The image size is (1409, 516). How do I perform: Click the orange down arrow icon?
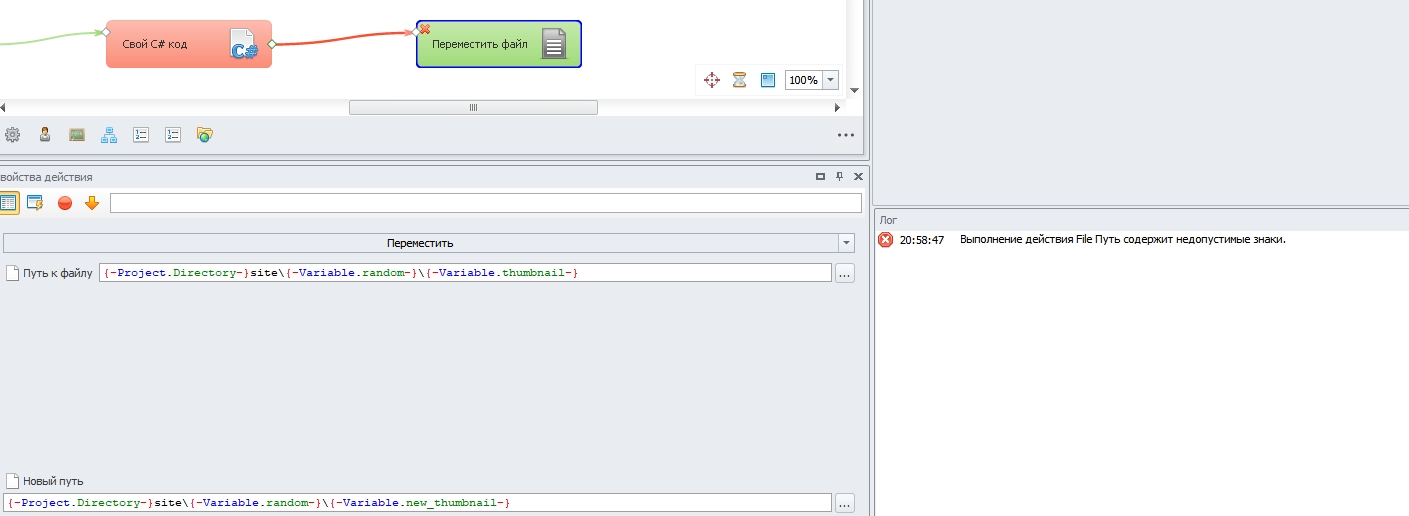coord(92,203)
